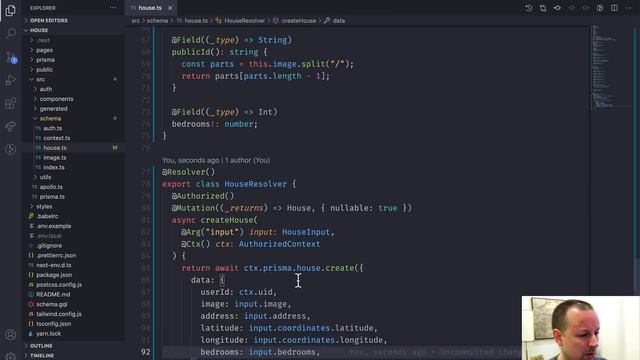Collapse the src folder
Screen dimensions: 640x360
(x=73, y=79)
